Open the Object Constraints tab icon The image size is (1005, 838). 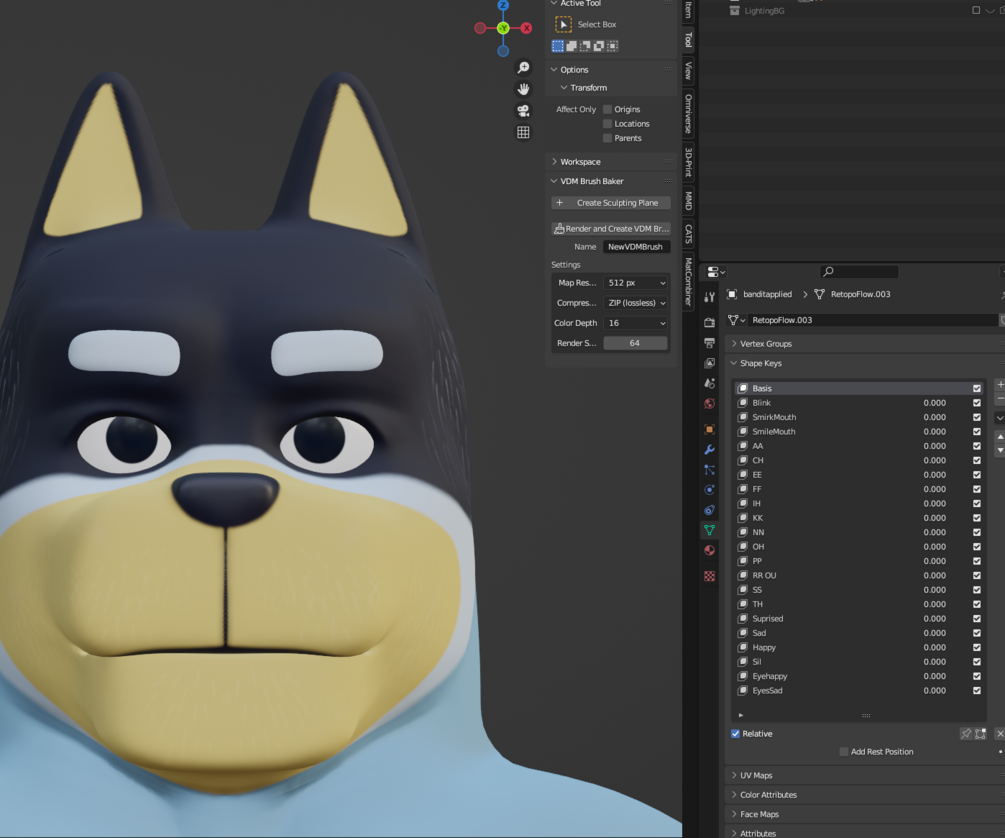pos(710,510)
